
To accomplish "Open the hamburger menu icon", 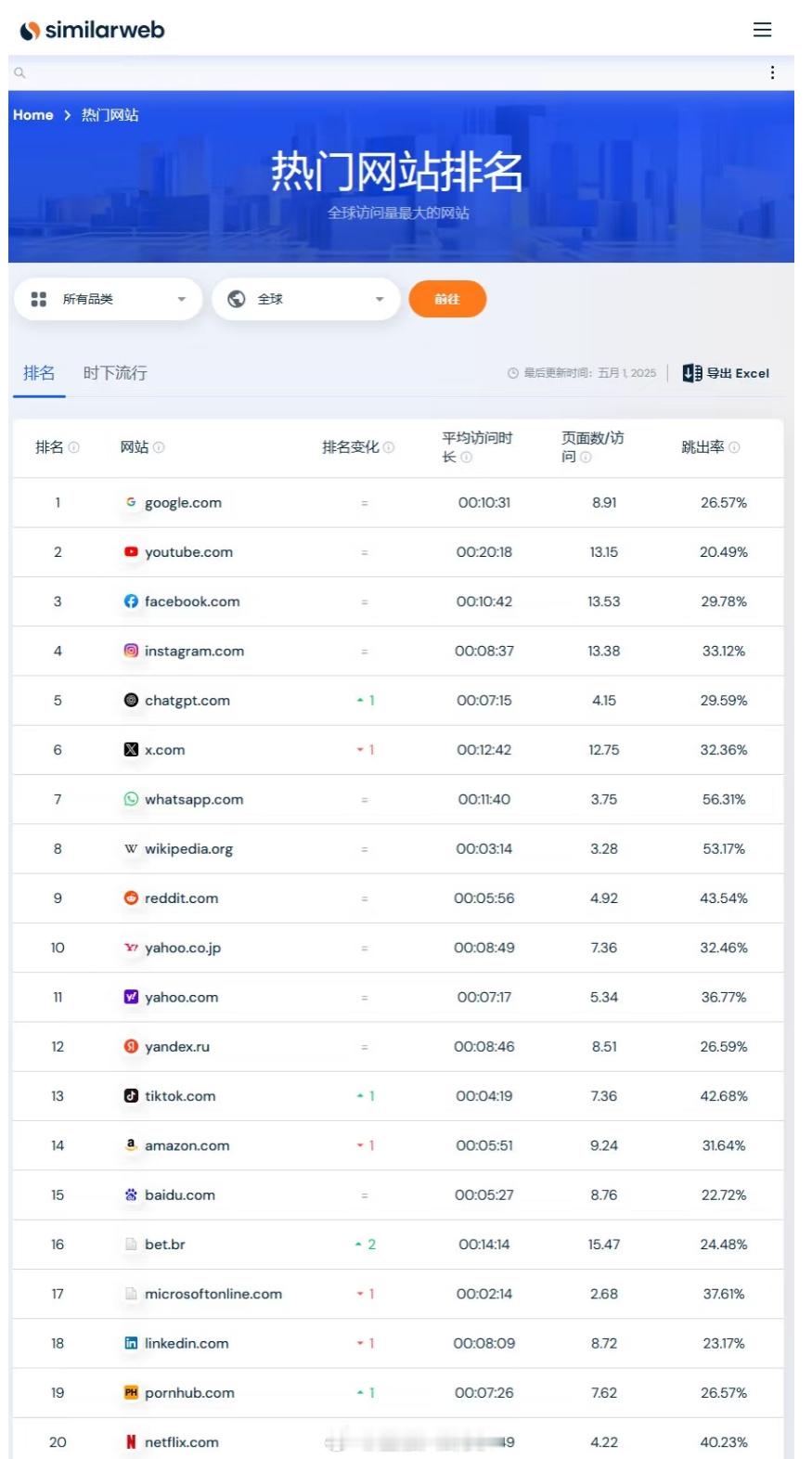I will click(762, 30).
